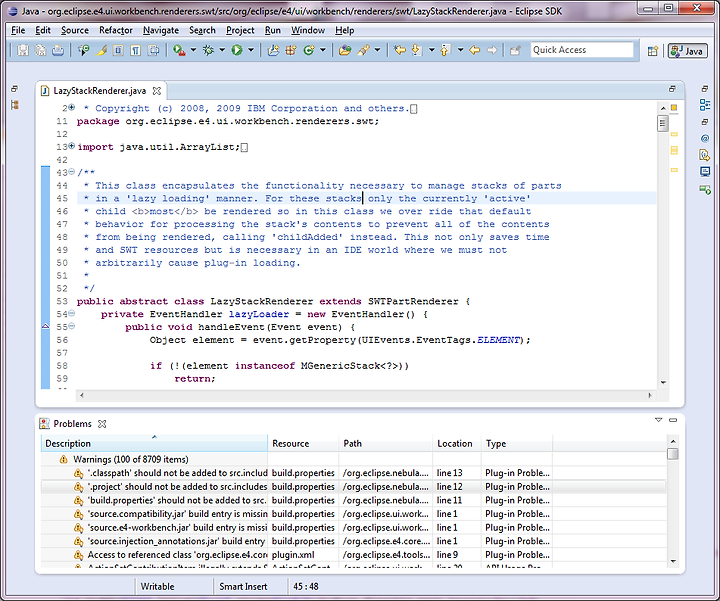Close the Problems view
The height and width of the screenshot is (601, 720).
[x=102, y=424]
